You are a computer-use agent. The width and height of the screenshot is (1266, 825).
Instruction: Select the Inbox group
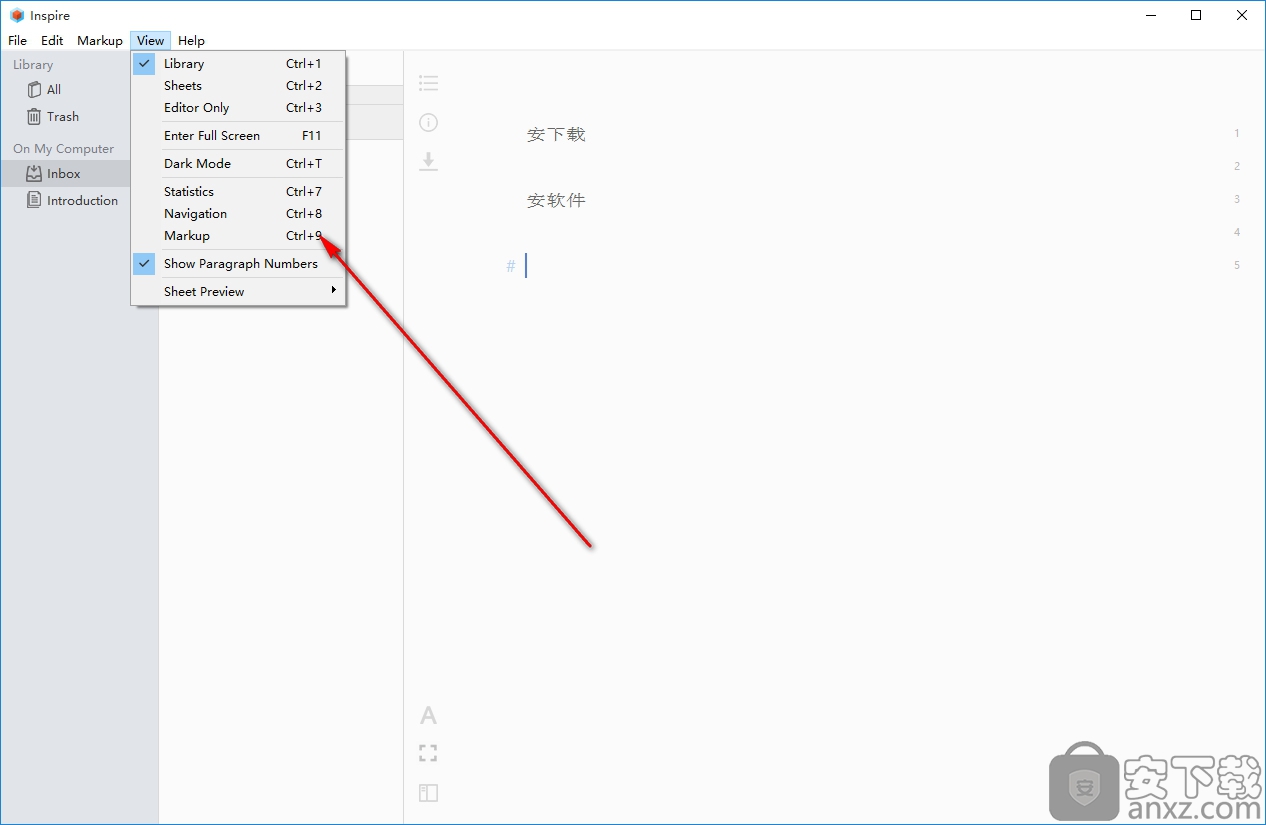click(65, 173)
